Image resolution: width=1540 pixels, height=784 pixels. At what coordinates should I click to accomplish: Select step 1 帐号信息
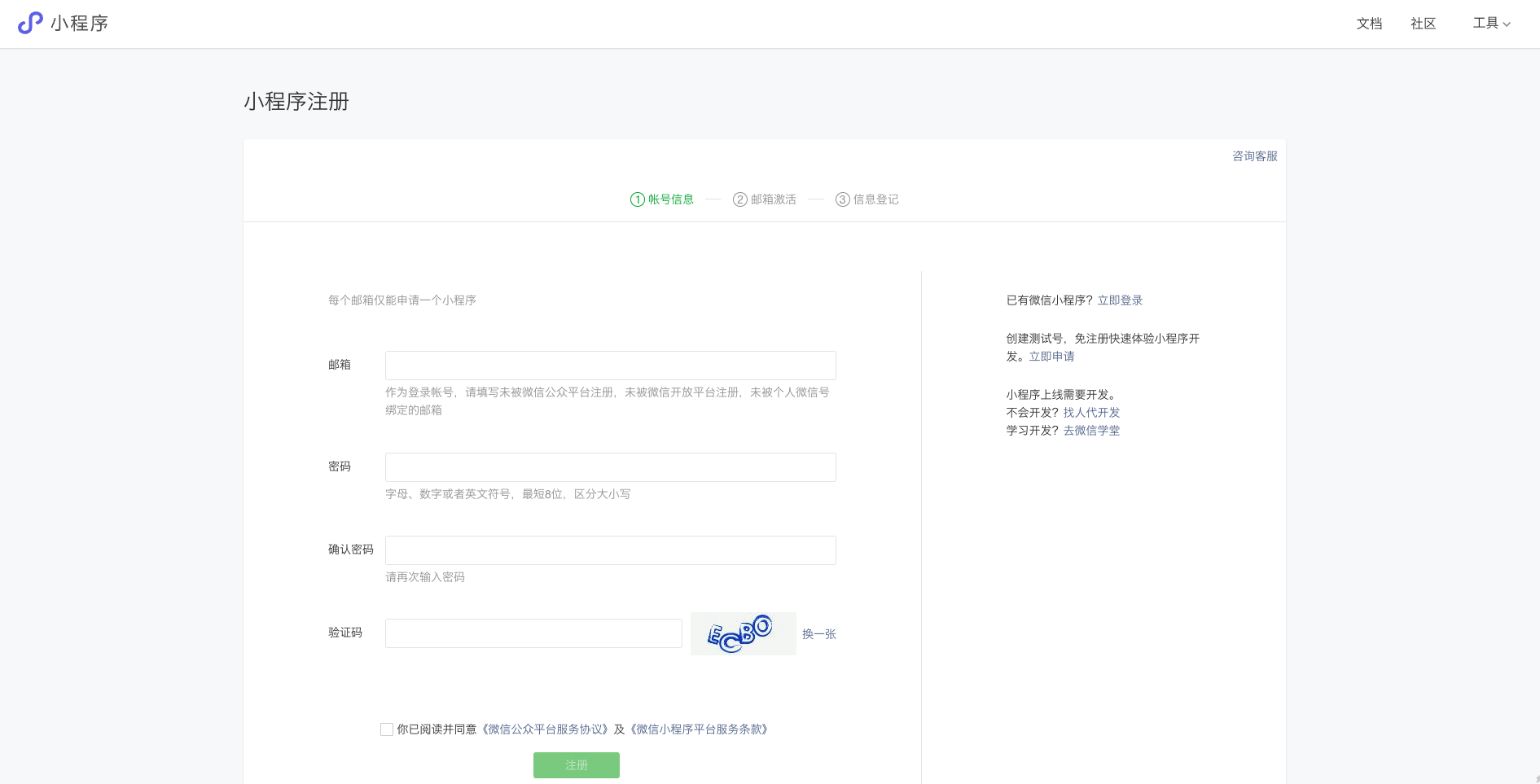(661, 199)
